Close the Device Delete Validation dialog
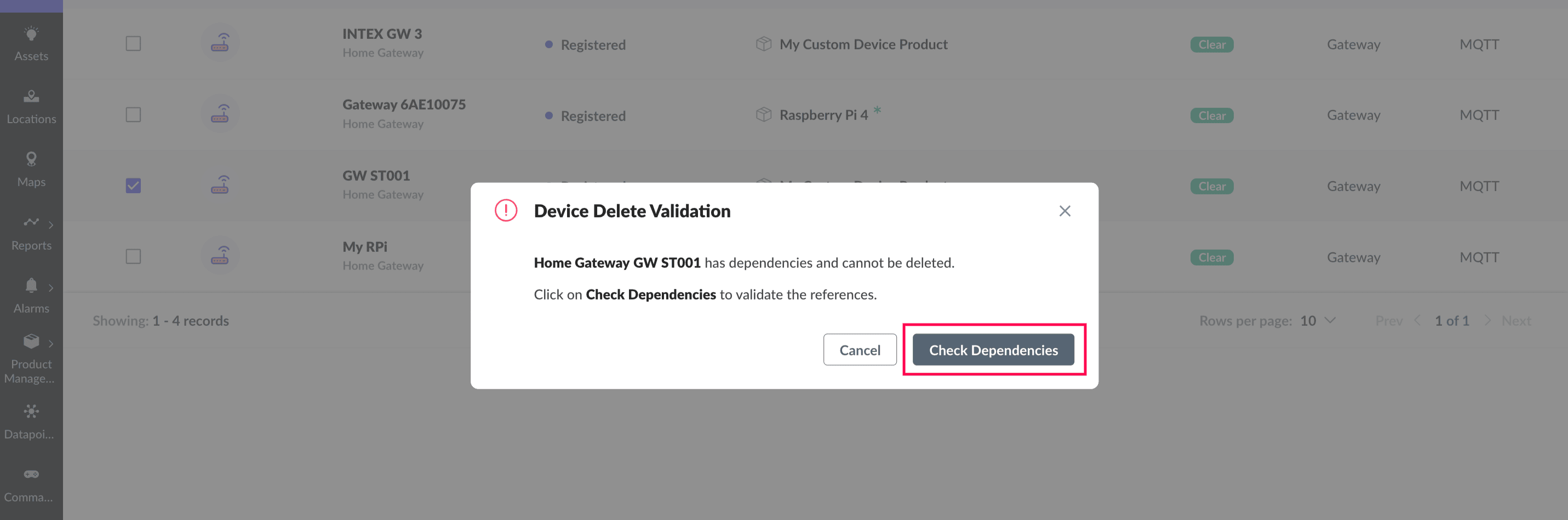 point(1065,211)
